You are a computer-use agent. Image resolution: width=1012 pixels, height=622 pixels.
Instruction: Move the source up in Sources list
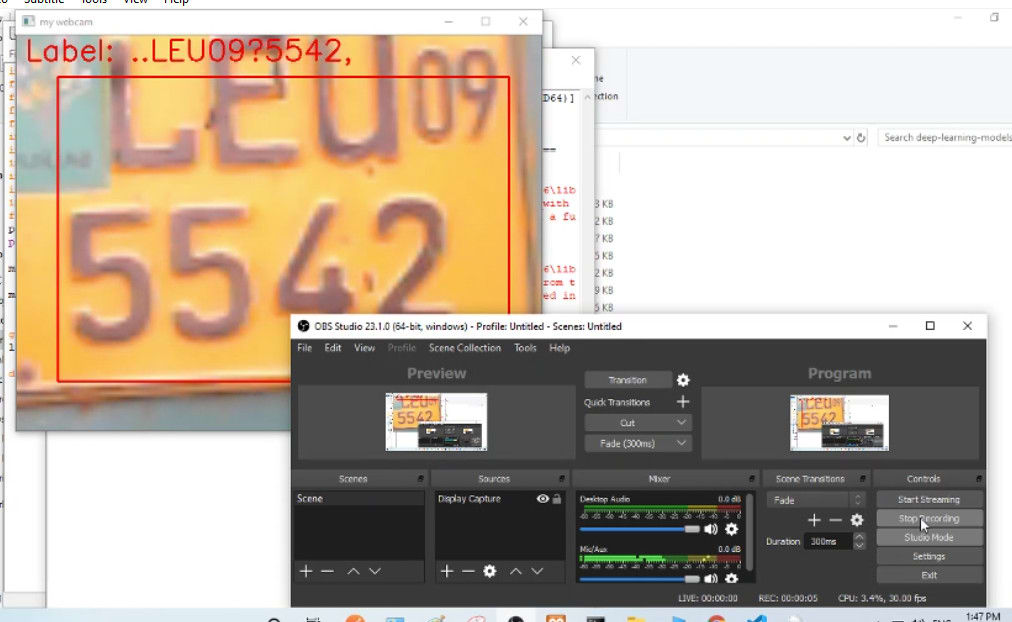(516, 571)
